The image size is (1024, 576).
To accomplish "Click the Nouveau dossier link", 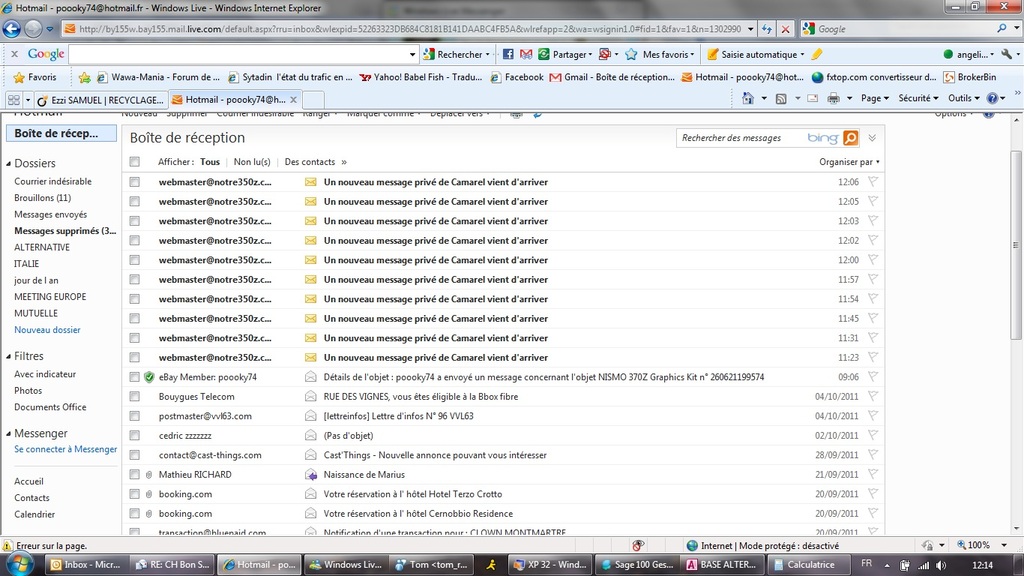I will coord(47,330).
